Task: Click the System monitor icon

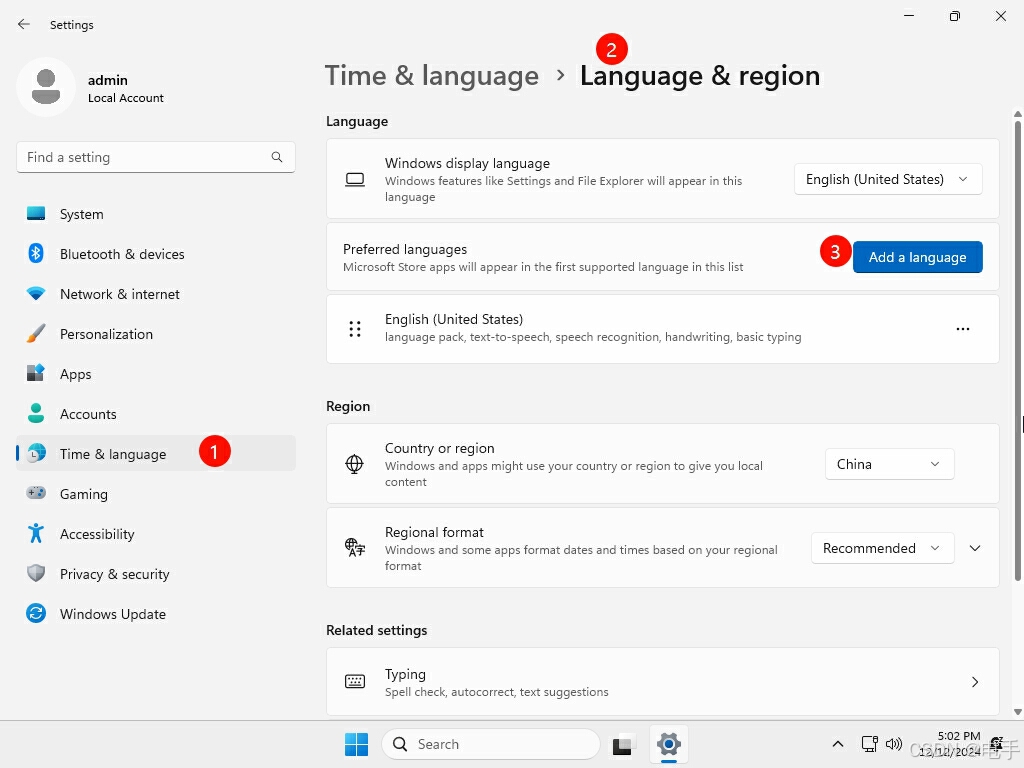Action: coord(36,214)
